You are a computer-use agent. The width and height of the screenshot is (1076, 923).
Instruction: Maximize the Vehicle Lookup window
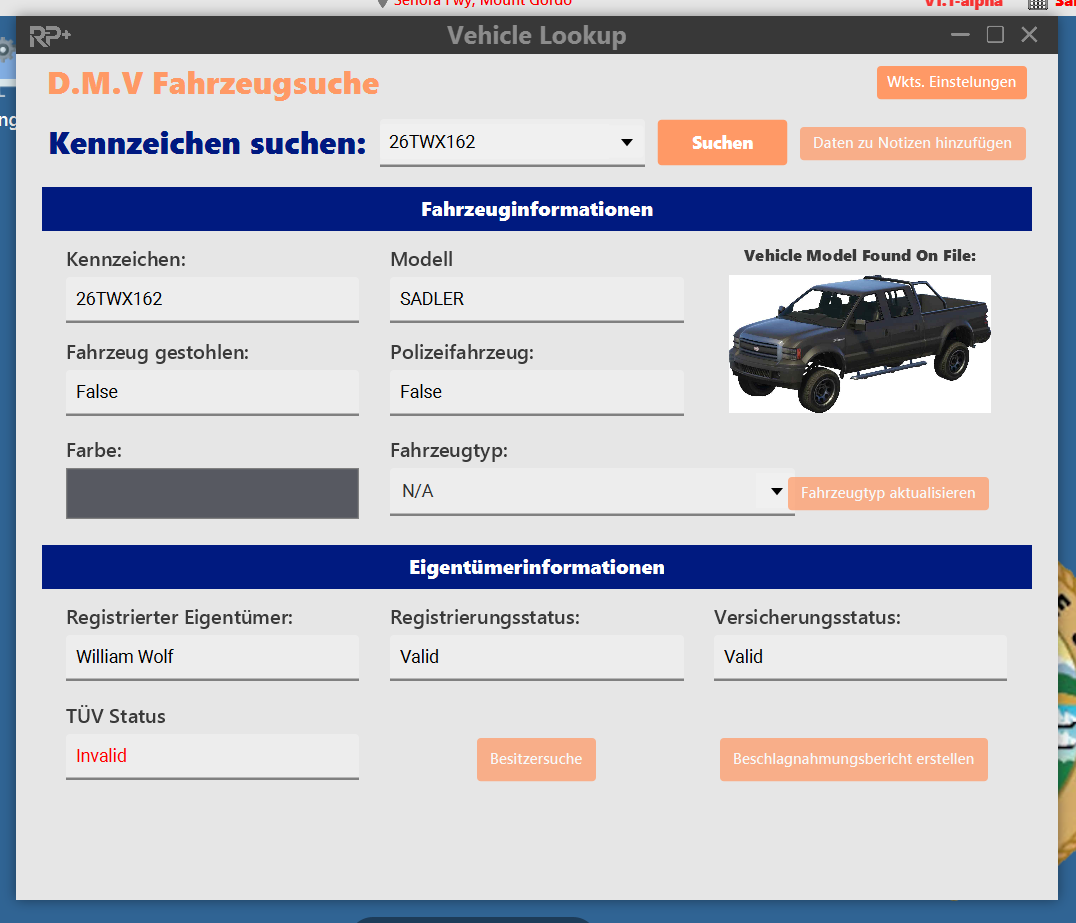coord(995,35)
